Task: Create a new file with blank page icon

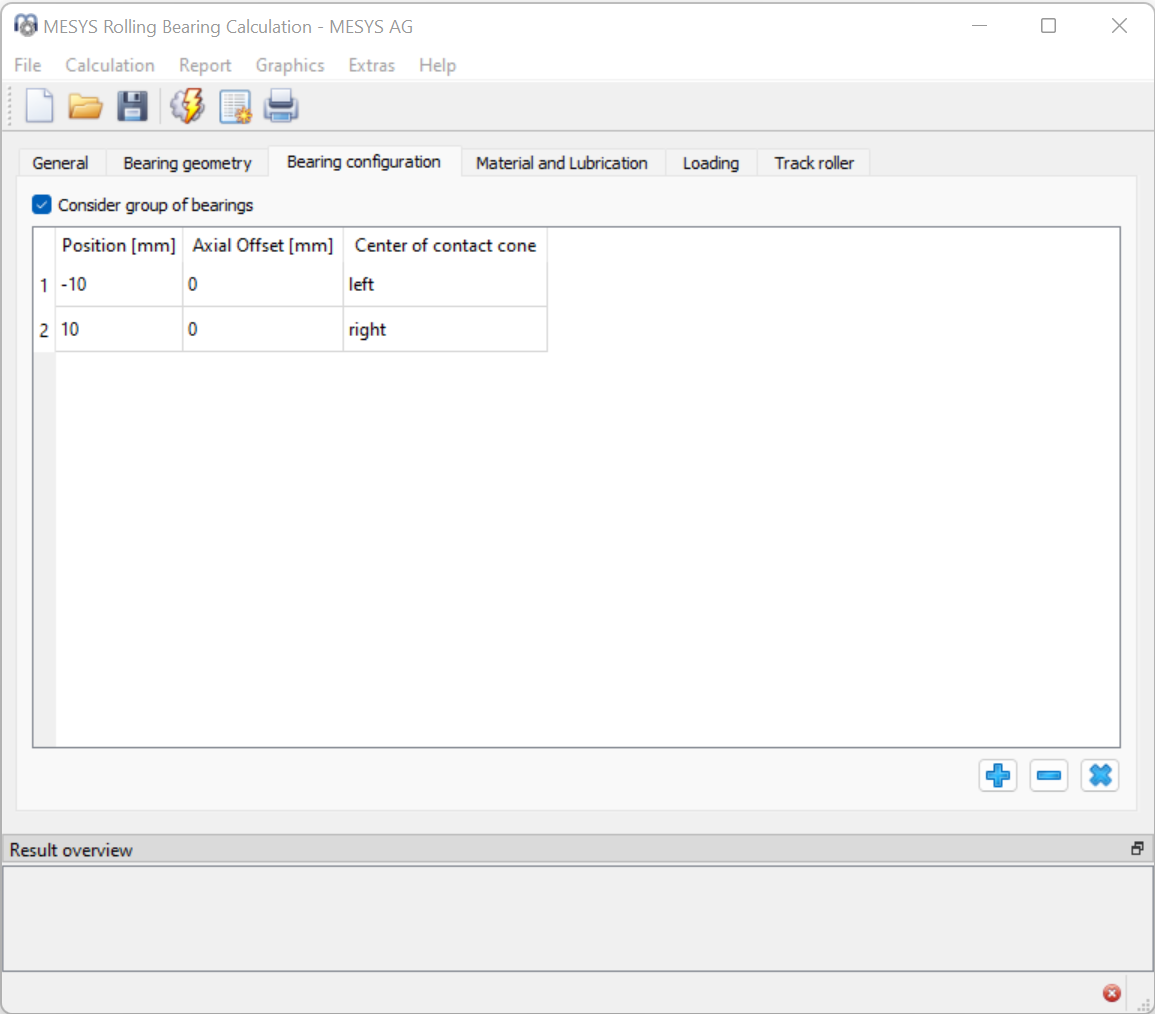Action: click(x=39, y=105)
